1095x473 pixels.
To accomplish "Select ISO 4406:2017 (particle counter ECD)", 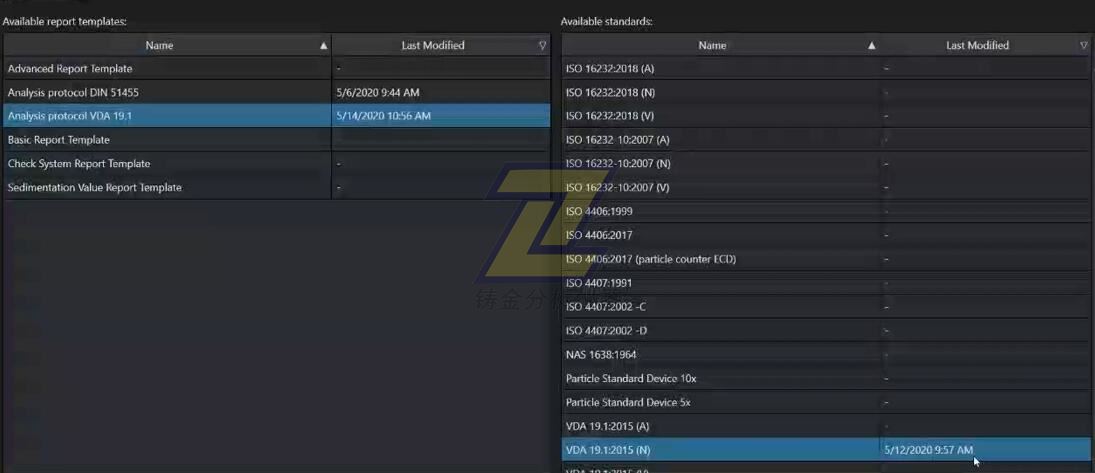I will pyautogui.click(x=650, y=260).
